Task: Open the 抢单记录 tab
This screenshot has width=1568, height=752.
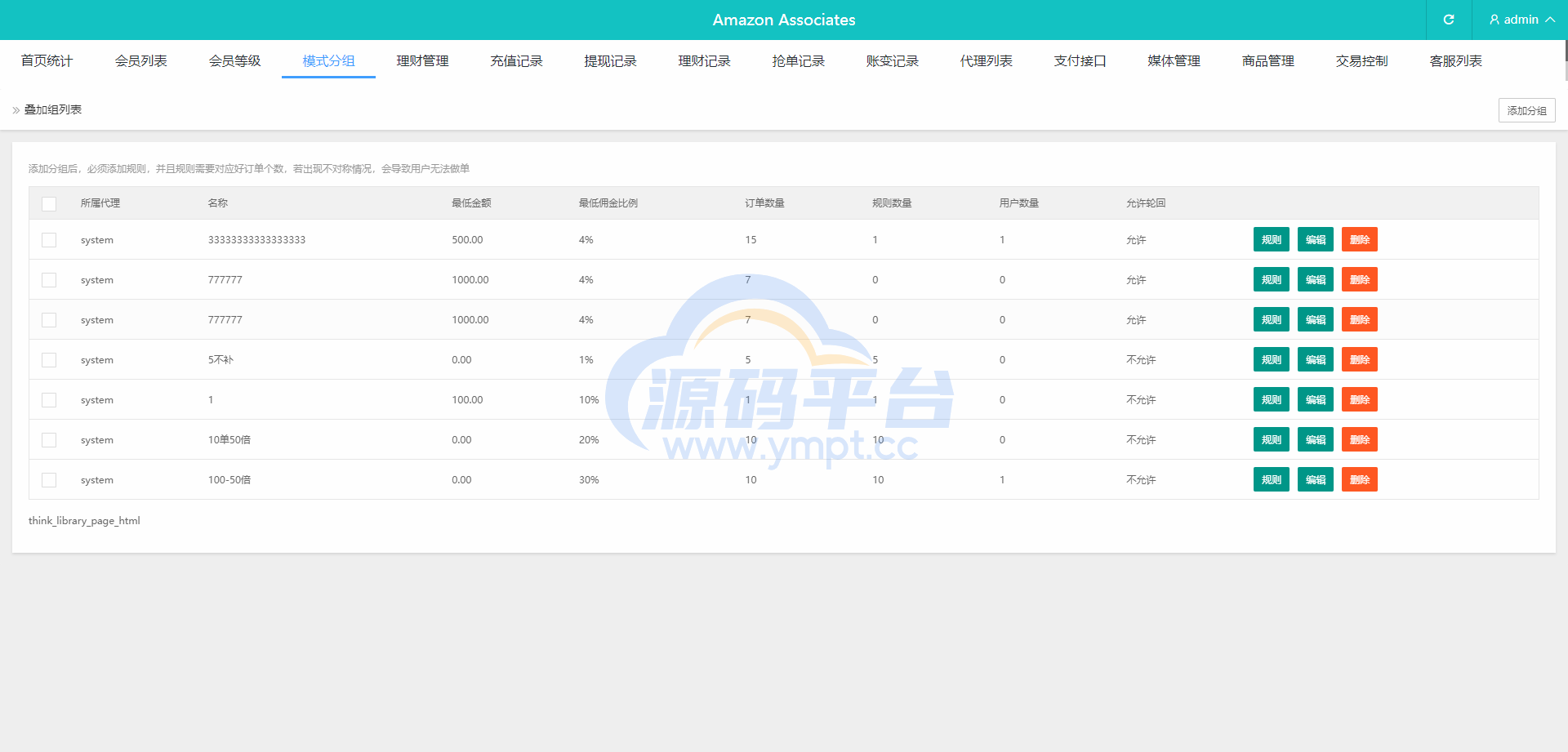Action: [x=799, y=61]
